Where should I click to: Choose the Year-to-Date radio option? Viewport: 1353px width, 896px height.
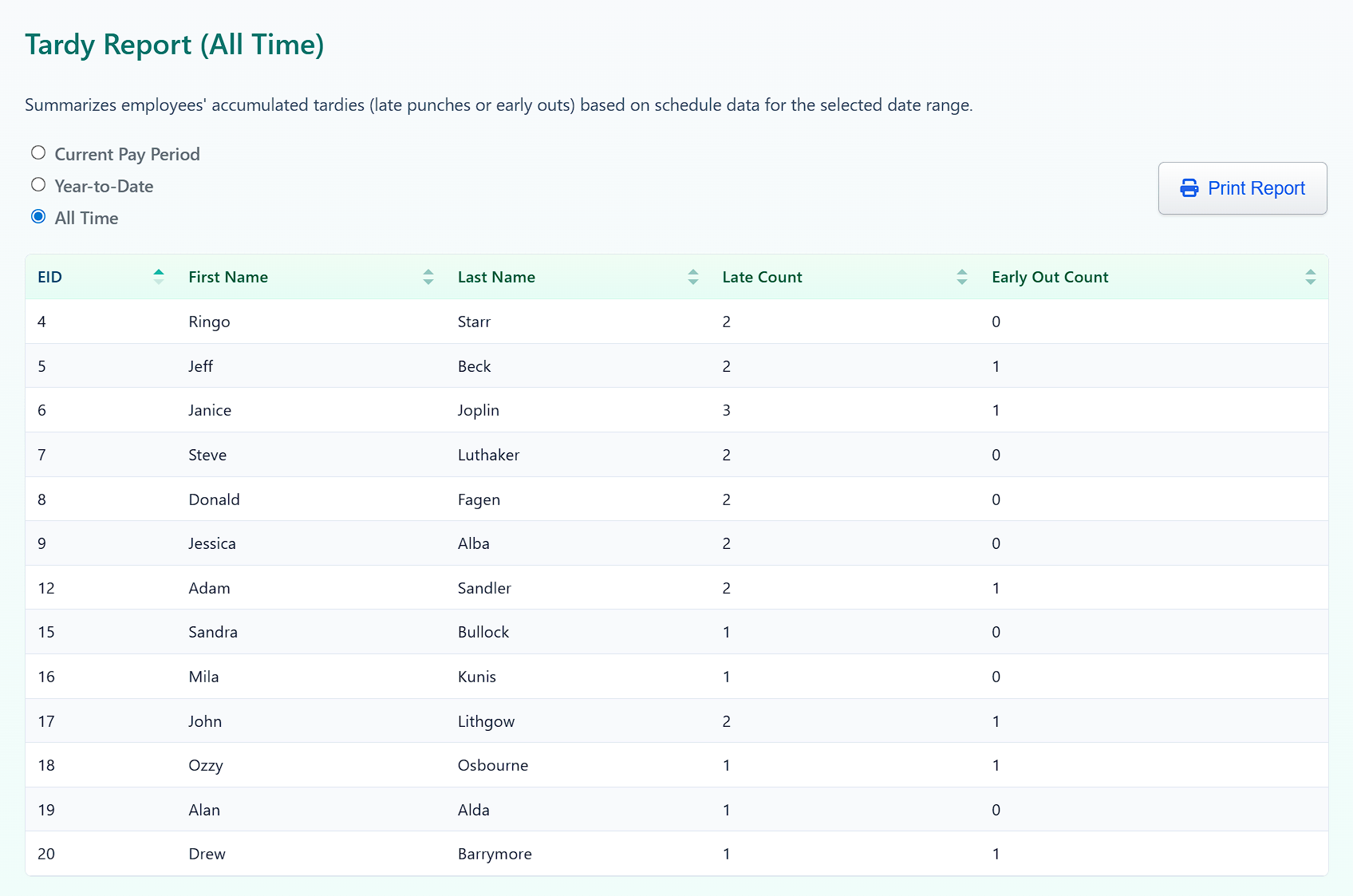(38, 185)
